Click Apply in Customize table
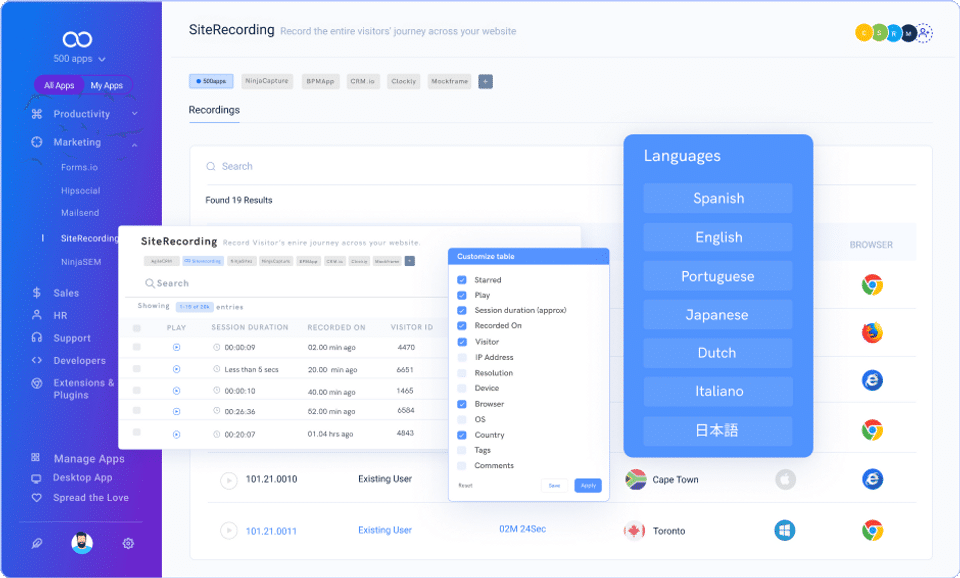The image size is (960, 578). [x=588, y=486]
